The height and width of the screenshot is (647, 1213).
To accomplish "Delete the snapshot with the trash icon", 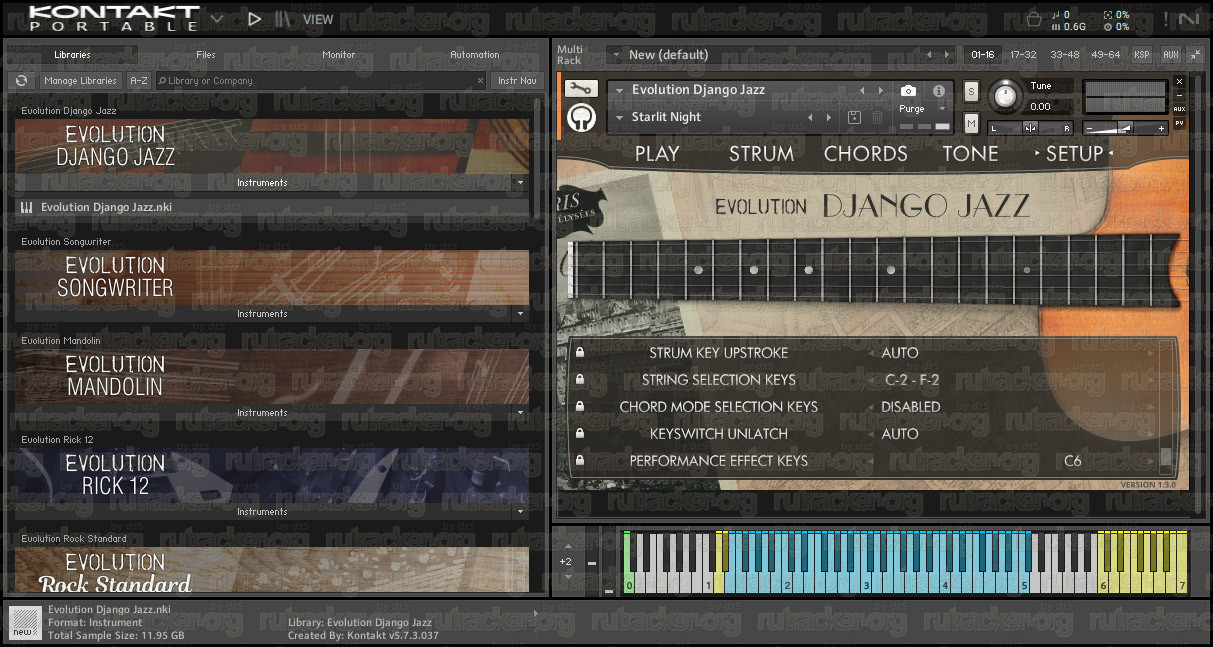I will coord(877,118).
